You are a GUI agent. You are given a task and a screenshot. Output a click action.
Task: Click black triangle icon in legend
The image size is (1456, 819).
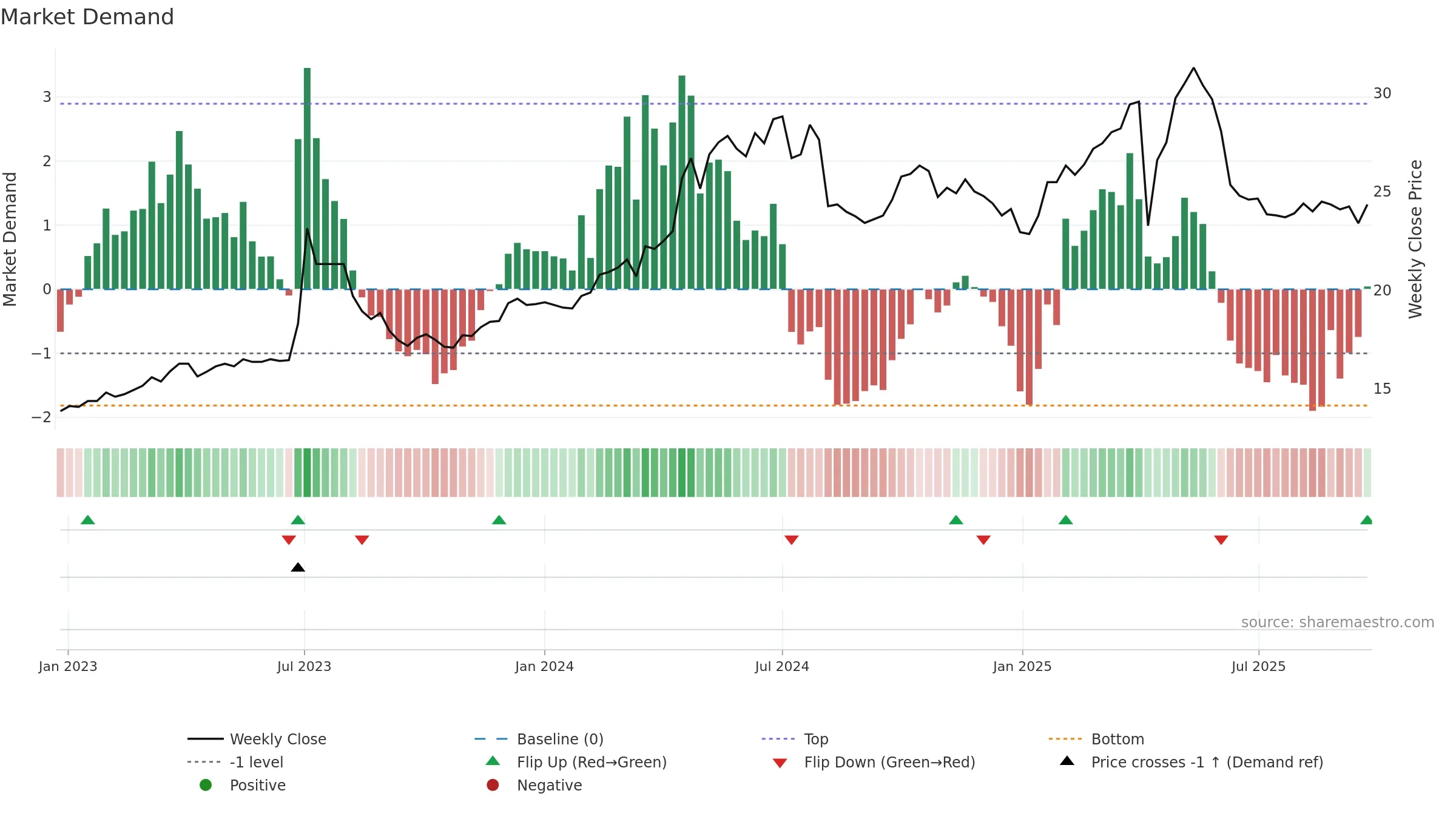tap(1067, 761)
